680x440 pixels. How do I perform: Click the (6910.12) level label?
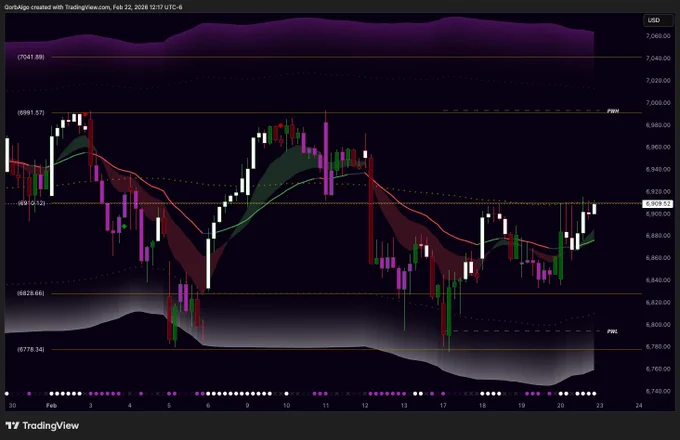31,203
